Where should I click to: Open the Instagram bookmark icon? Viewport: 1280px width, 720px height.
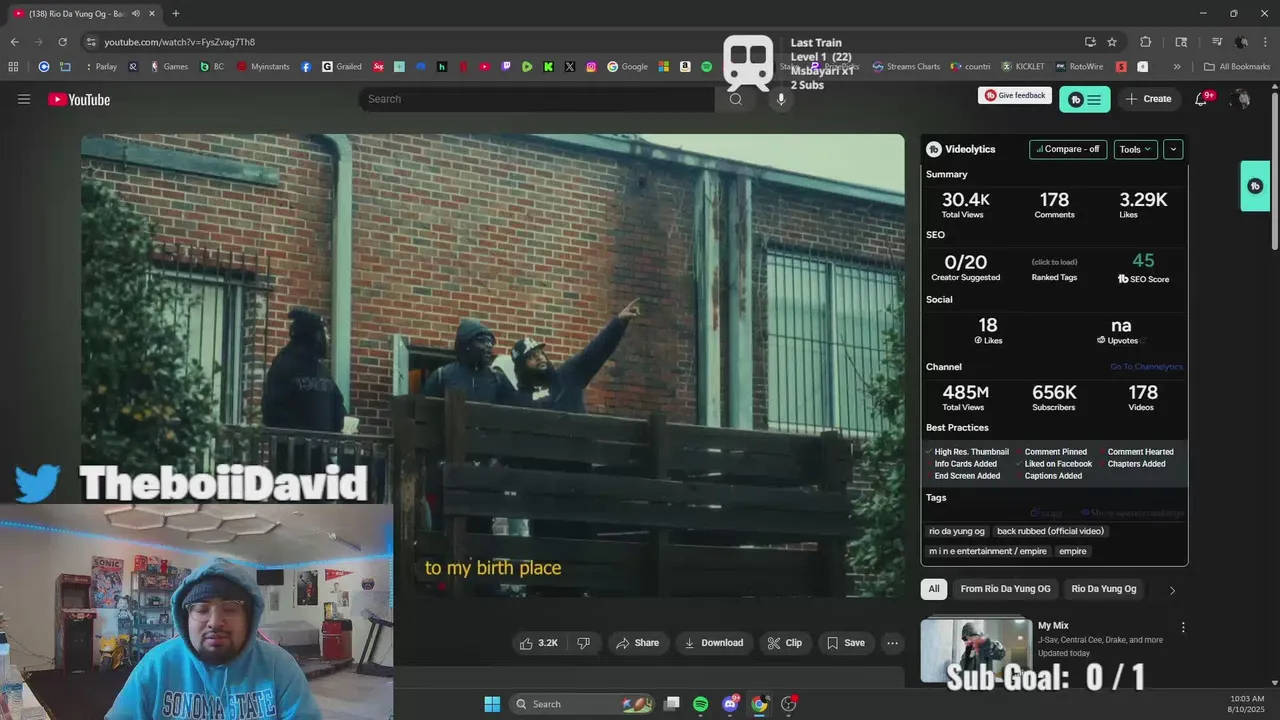coord(591,67)
